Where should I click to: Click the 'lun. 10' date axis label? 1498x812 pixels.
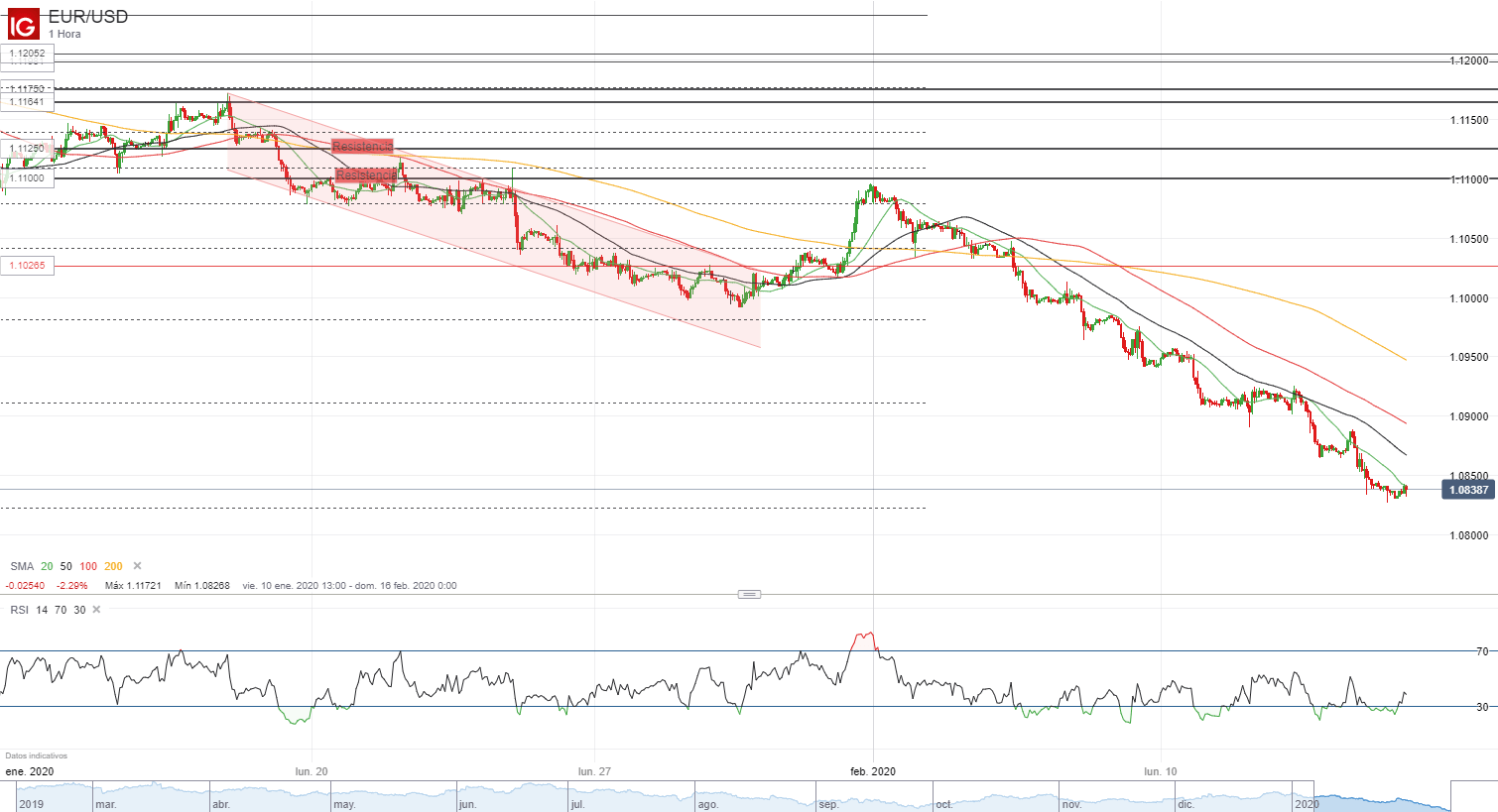click(1160, 771)
